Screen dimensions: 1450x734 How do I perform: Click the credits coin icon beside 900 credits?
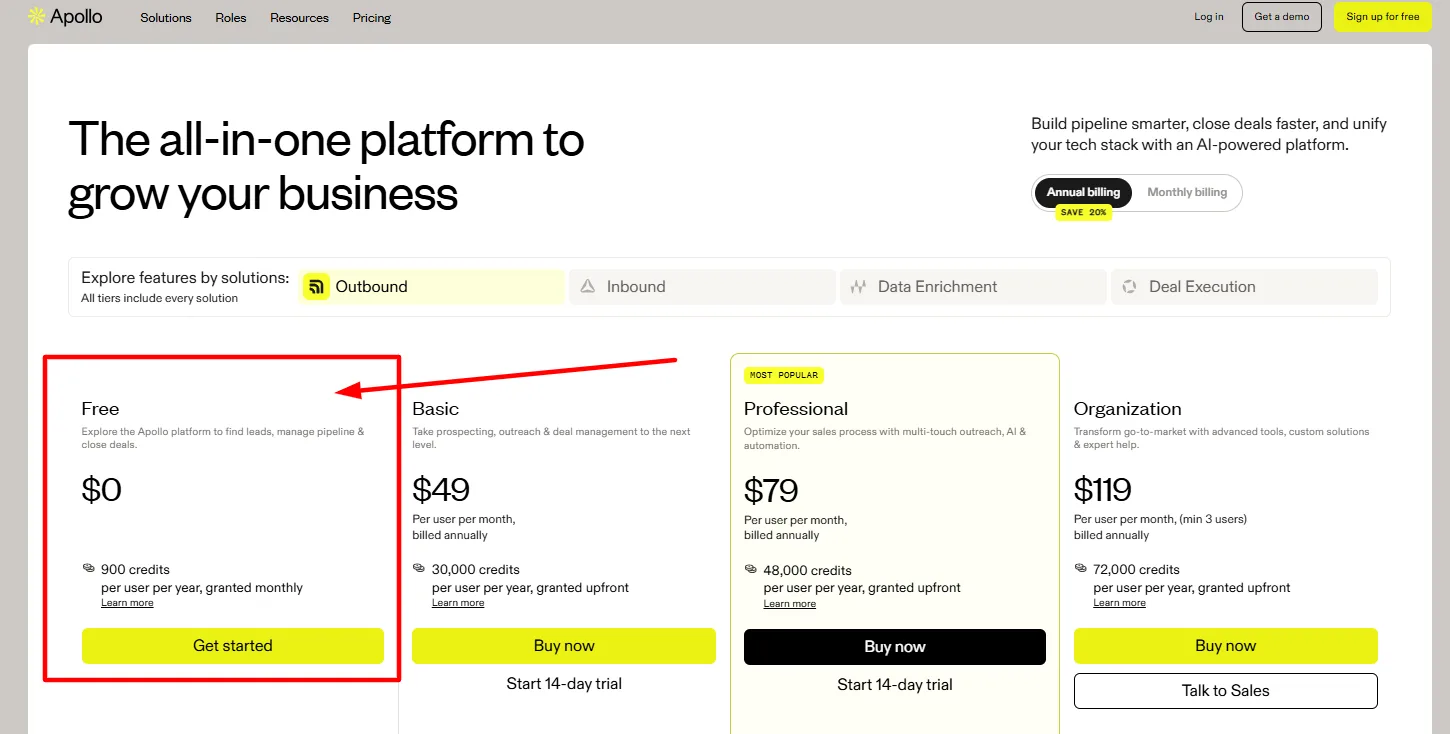[x=89, y=569]
